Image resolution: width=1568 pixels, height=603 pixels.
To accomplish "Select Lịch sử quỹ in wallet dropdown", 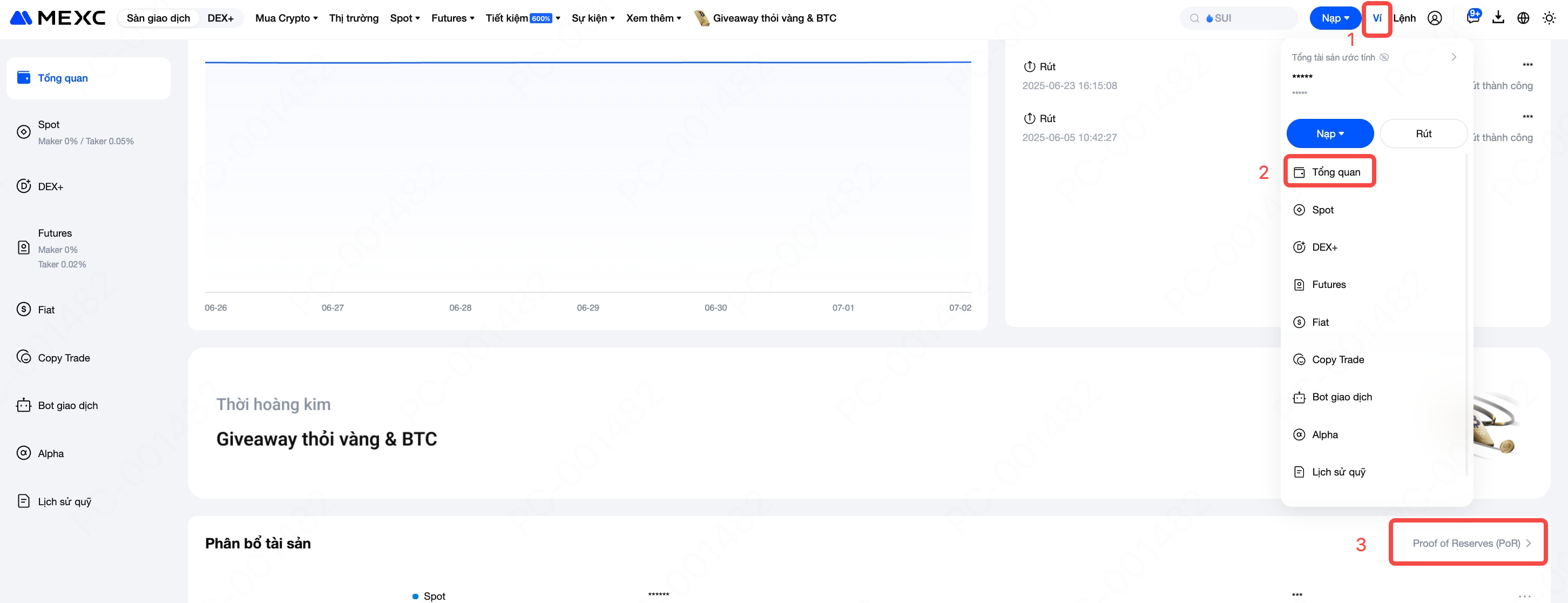I will pyautogui.click(x=1376, y=472).
